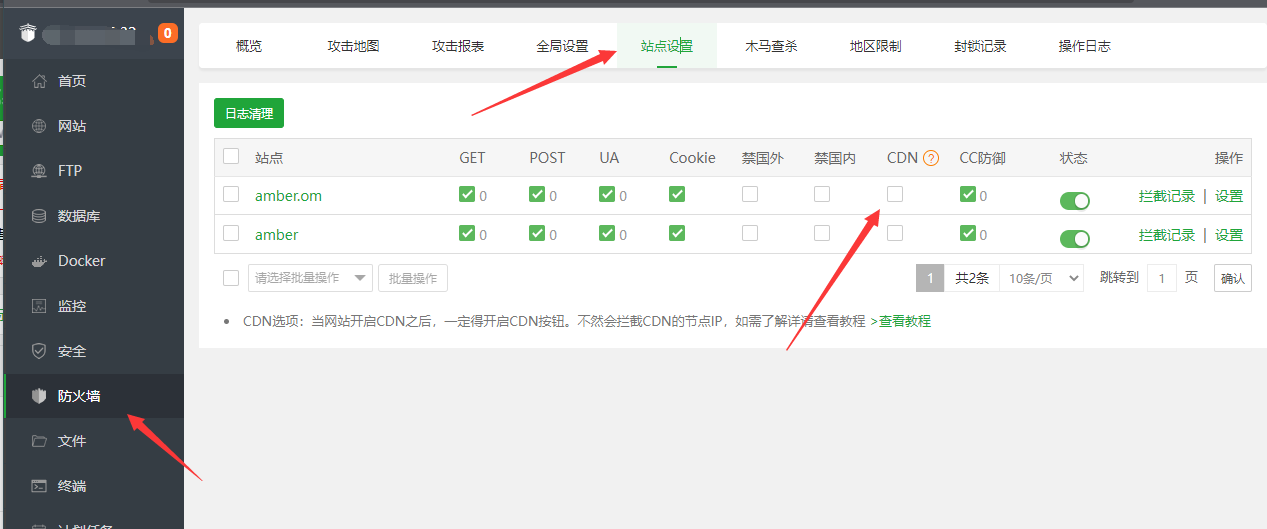
Task: Switch to the 地区限制 tab
Action: [x=875, y=46]
